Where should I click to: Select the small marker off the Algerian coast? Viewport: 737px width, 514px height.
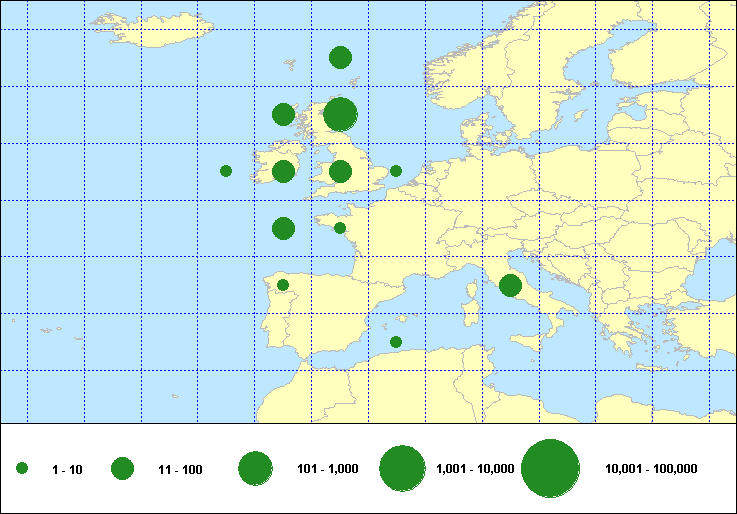point(396,342)
